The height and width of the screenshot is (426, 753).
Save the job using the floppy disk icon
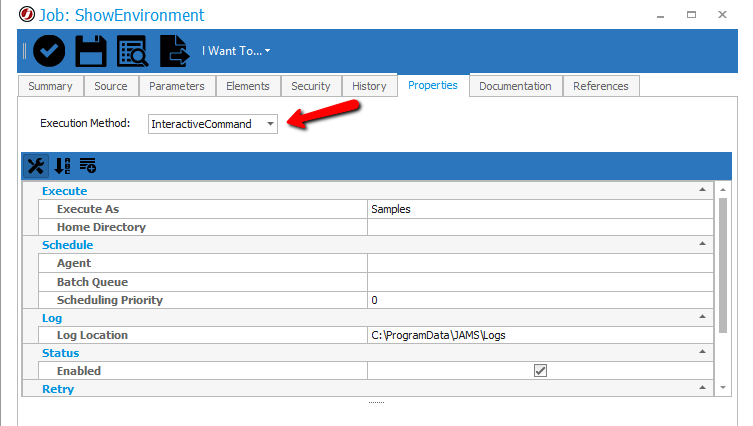point(91,51)
